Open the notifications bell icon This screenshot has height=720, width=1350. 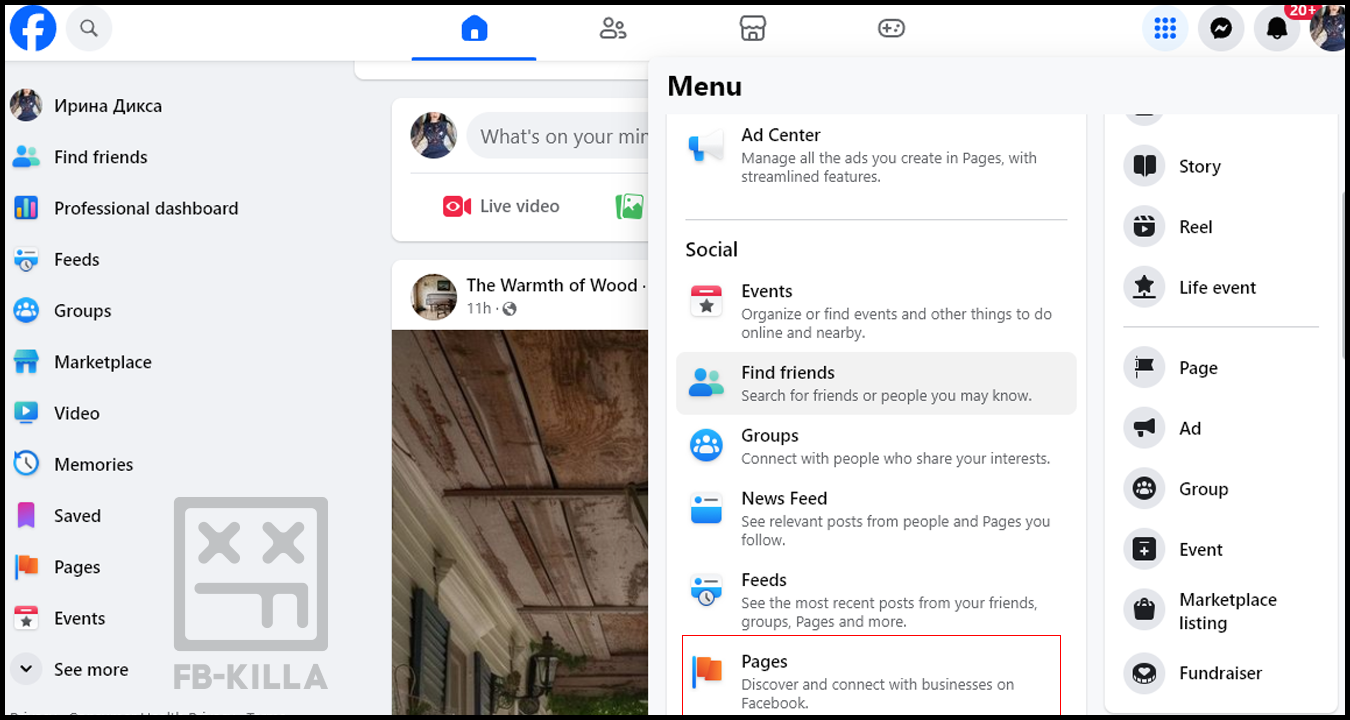(x=1277, y=29)
